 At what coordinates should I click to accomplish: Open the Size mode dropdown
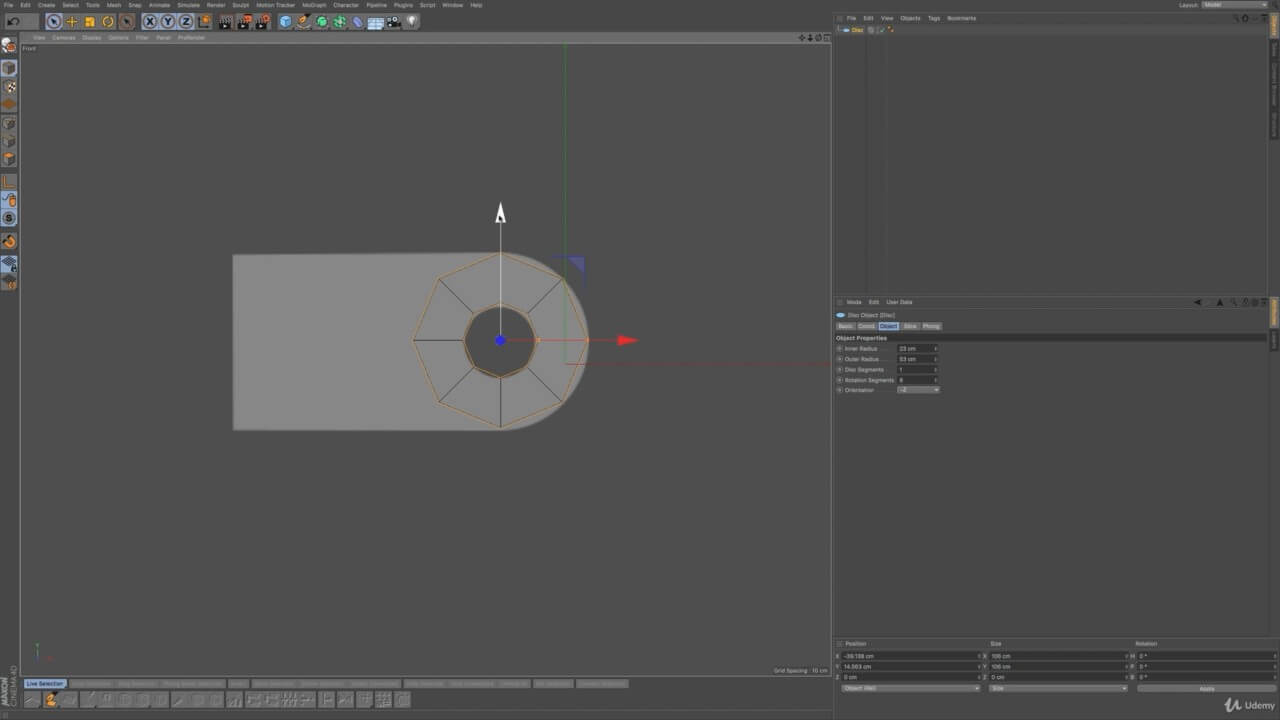(1057, 688)
